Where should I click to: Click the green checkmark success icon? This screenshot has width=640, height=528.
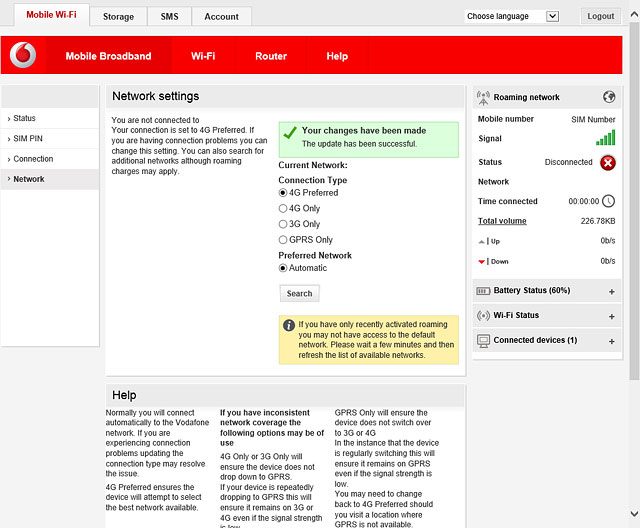(290, 133)
